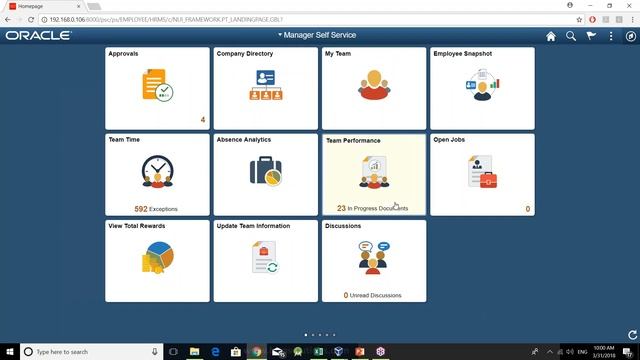Open Microsoft Store from the taskbar
The image size is (640, 360).
click(236, 351)
